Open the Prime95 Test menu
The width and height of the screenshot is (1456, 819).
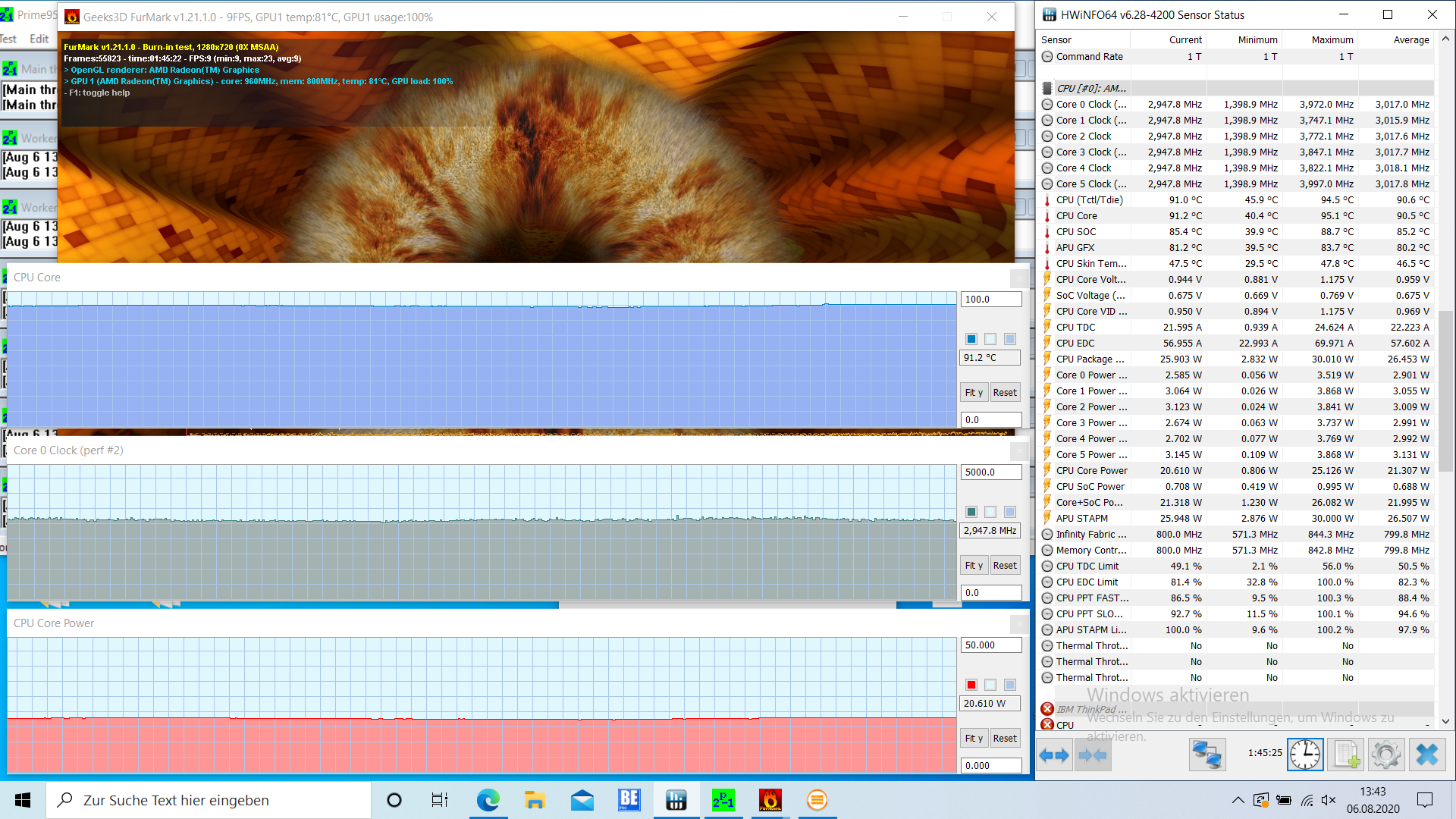click(x=8, y=39)
